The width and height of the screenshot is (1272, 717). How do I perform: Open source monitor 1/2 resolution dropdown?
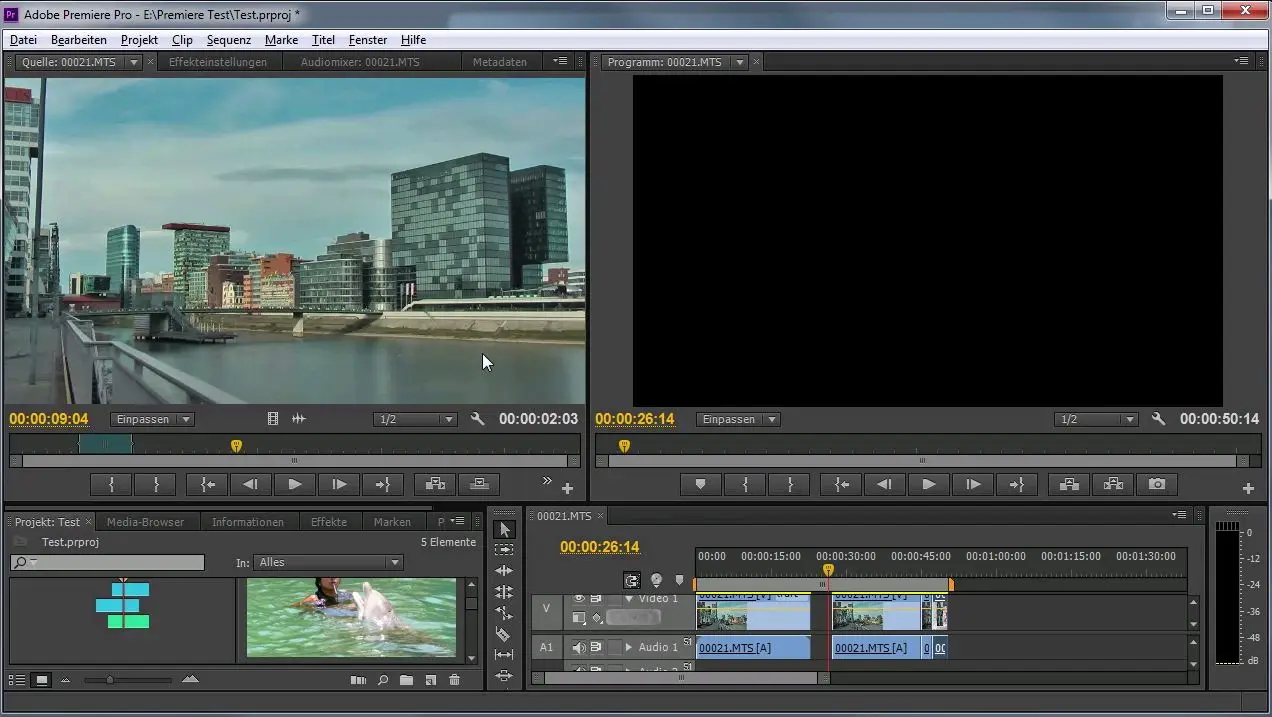(x=415, y=419)
